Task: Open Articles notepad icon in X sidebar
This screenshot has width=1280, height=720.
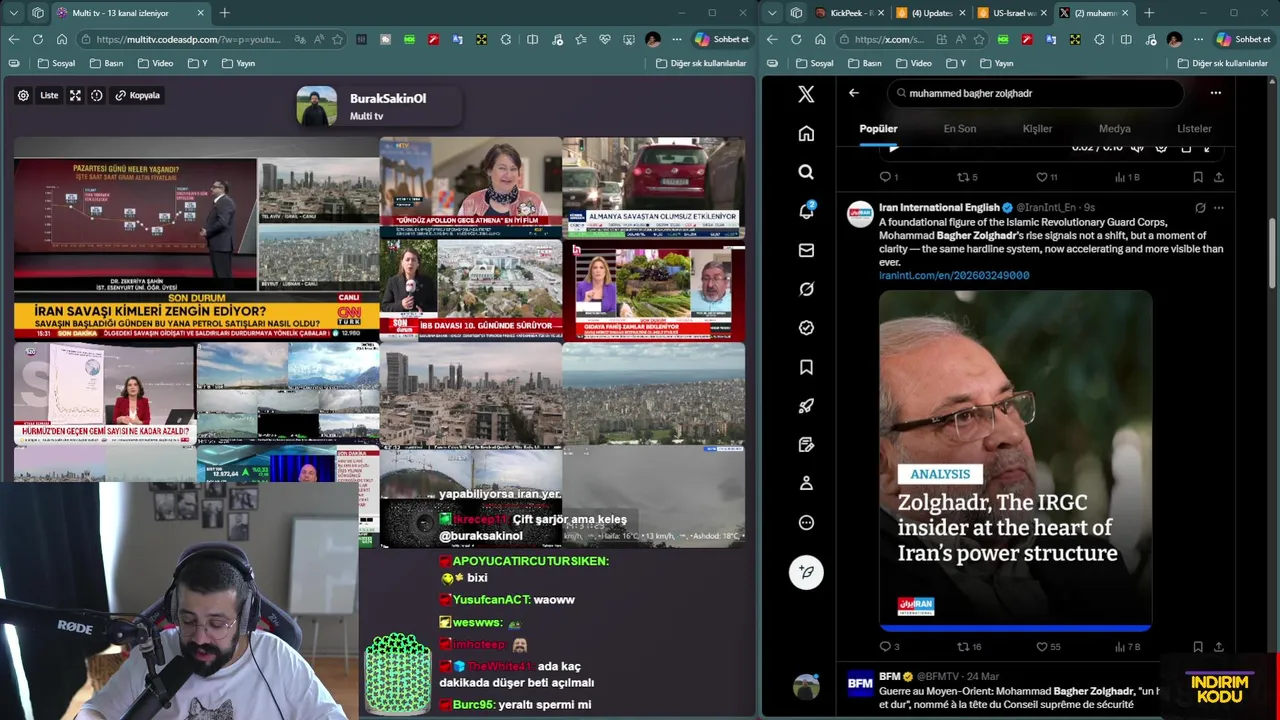Action: (x=806, y=444)
